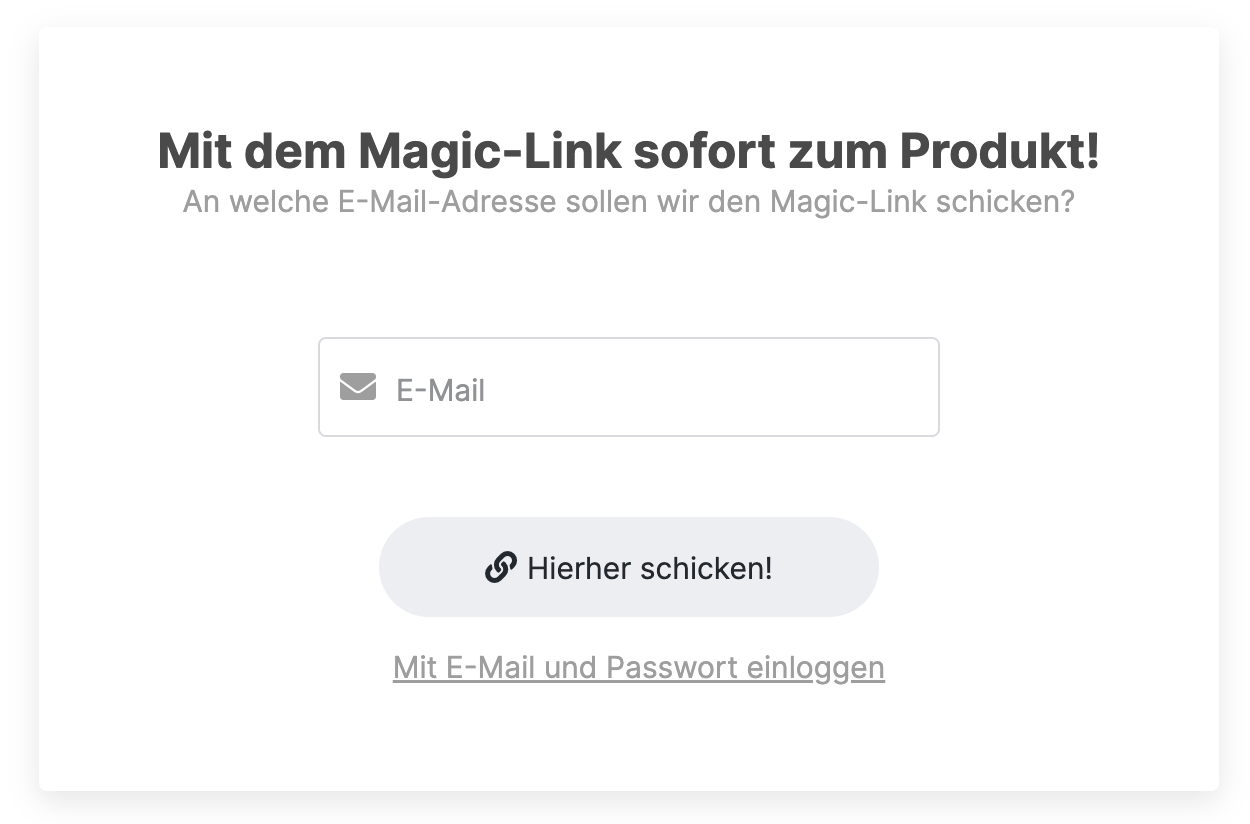Select the E-Mail placeholder text area

coord(440,390)
